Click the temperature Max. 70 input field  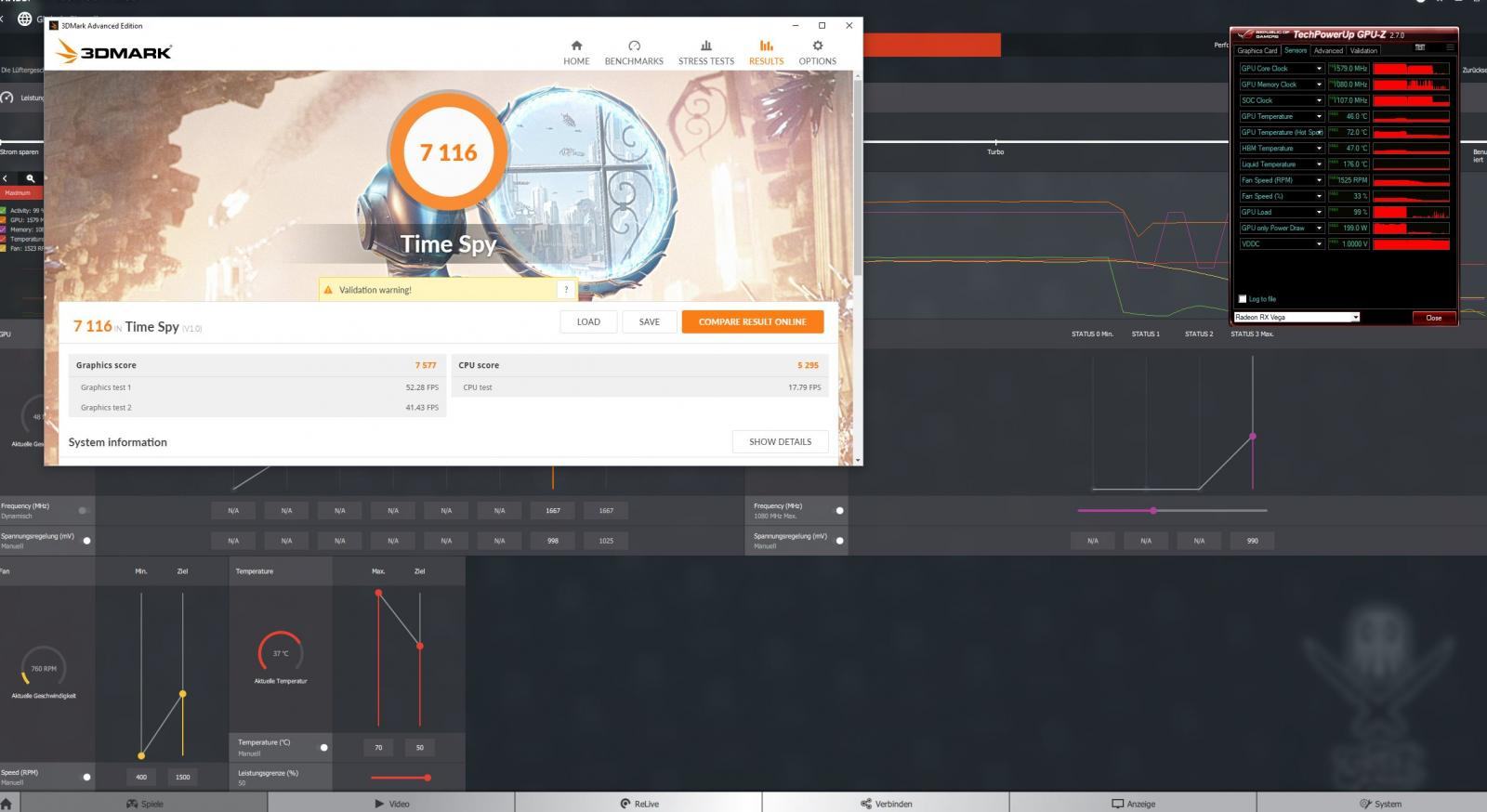[378, 747]
